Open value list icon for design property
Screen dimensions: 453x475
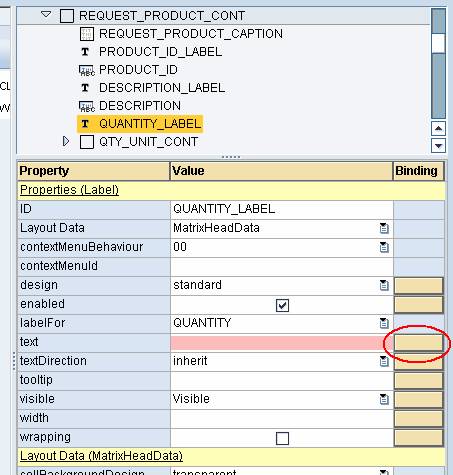coord(384,285)
